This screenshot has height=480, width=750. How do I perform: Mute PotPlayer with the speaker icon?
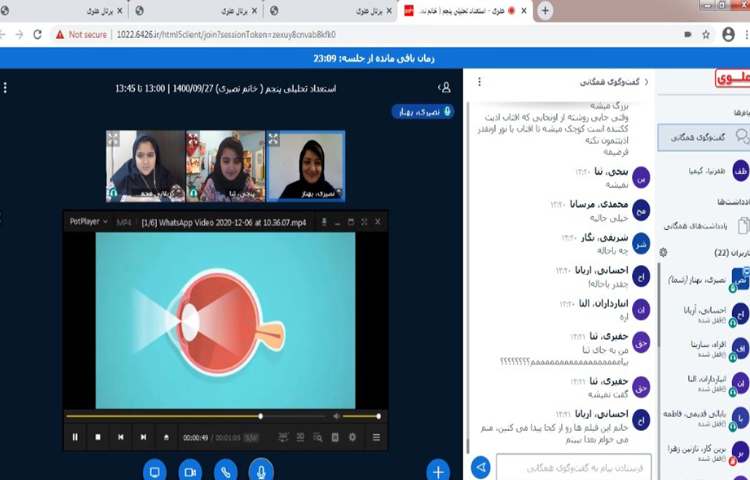pyautogui.click(x=336, y=416)
